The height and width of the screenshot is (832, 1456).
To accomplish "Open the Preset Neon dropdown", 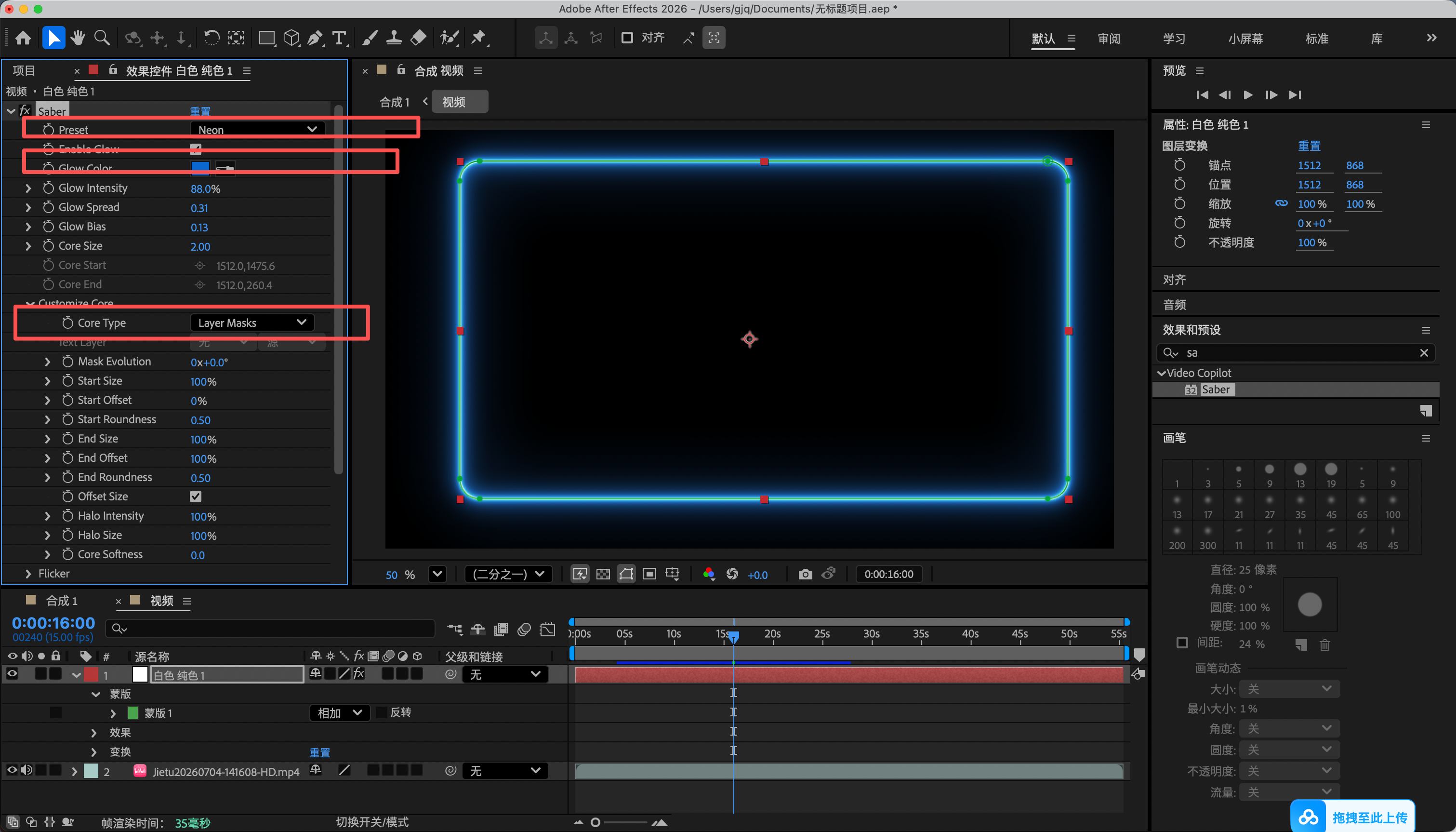I will pyautogui.click(x=257, y=129).
